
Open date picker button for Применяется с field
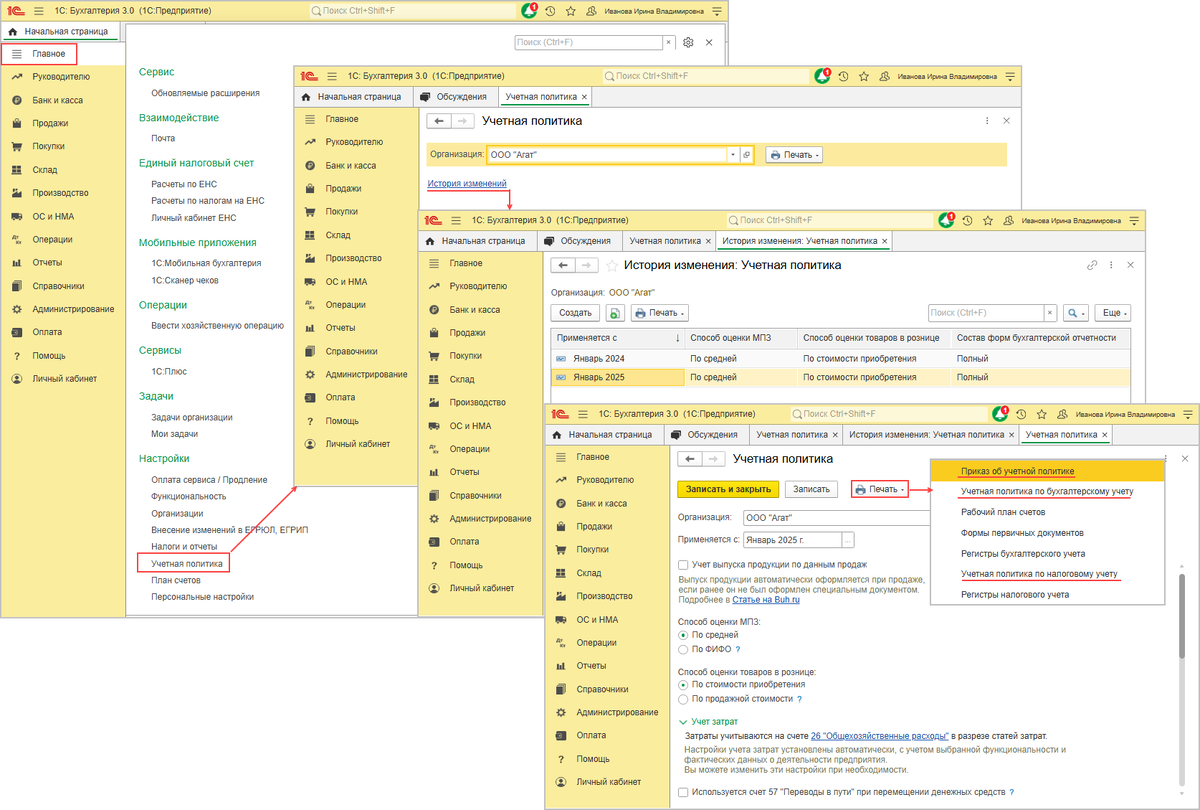point(848,540)
